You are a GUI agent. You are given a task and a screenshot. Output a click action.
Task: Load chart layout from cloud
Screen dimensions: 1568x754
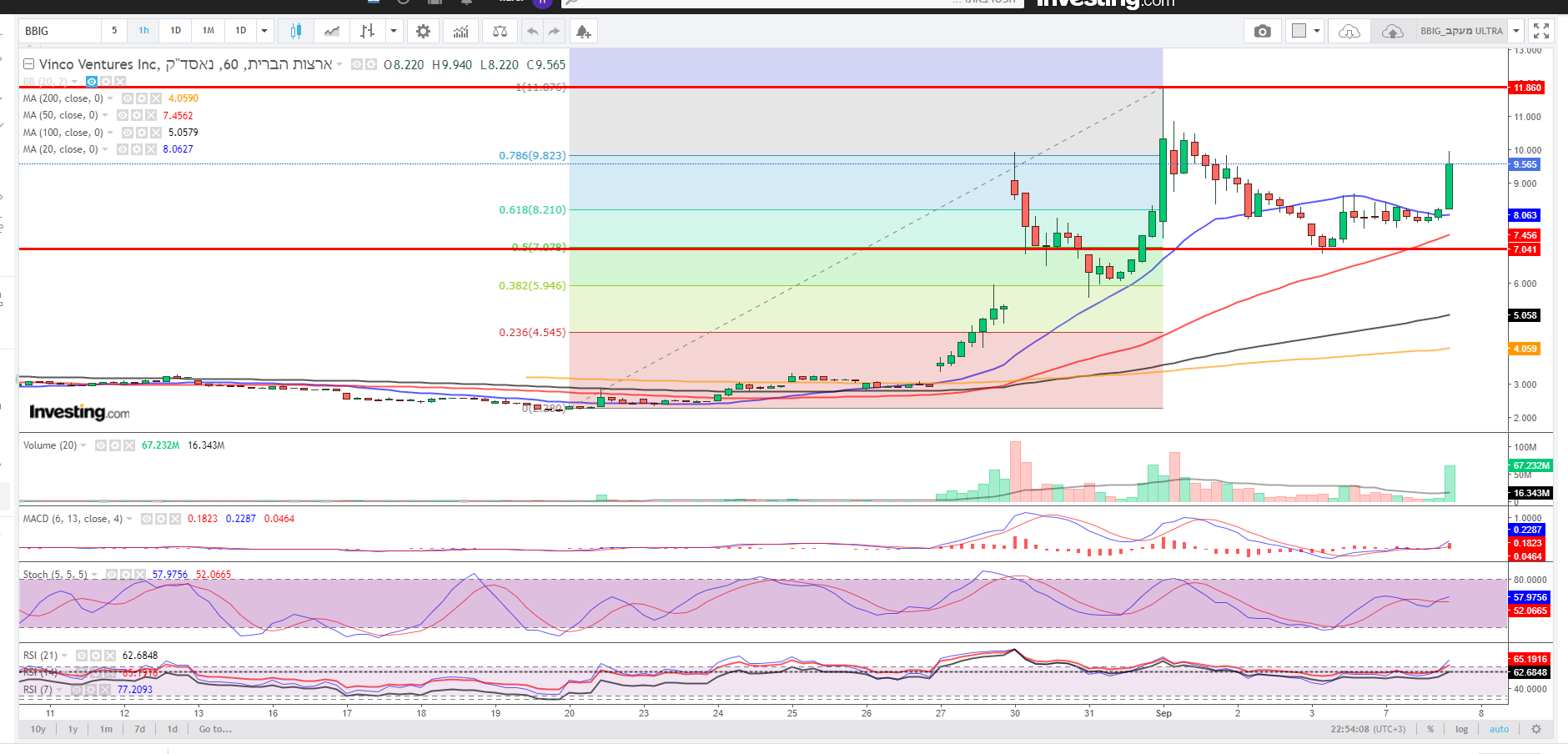point(1349,32)
